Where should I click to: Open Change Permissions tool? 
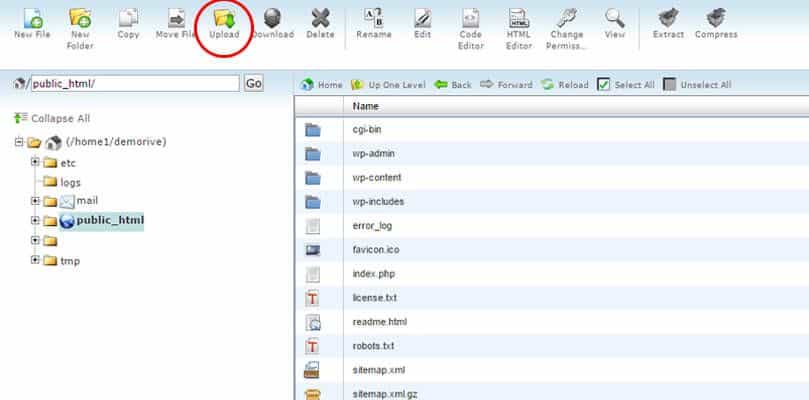[x=567, y=28]
